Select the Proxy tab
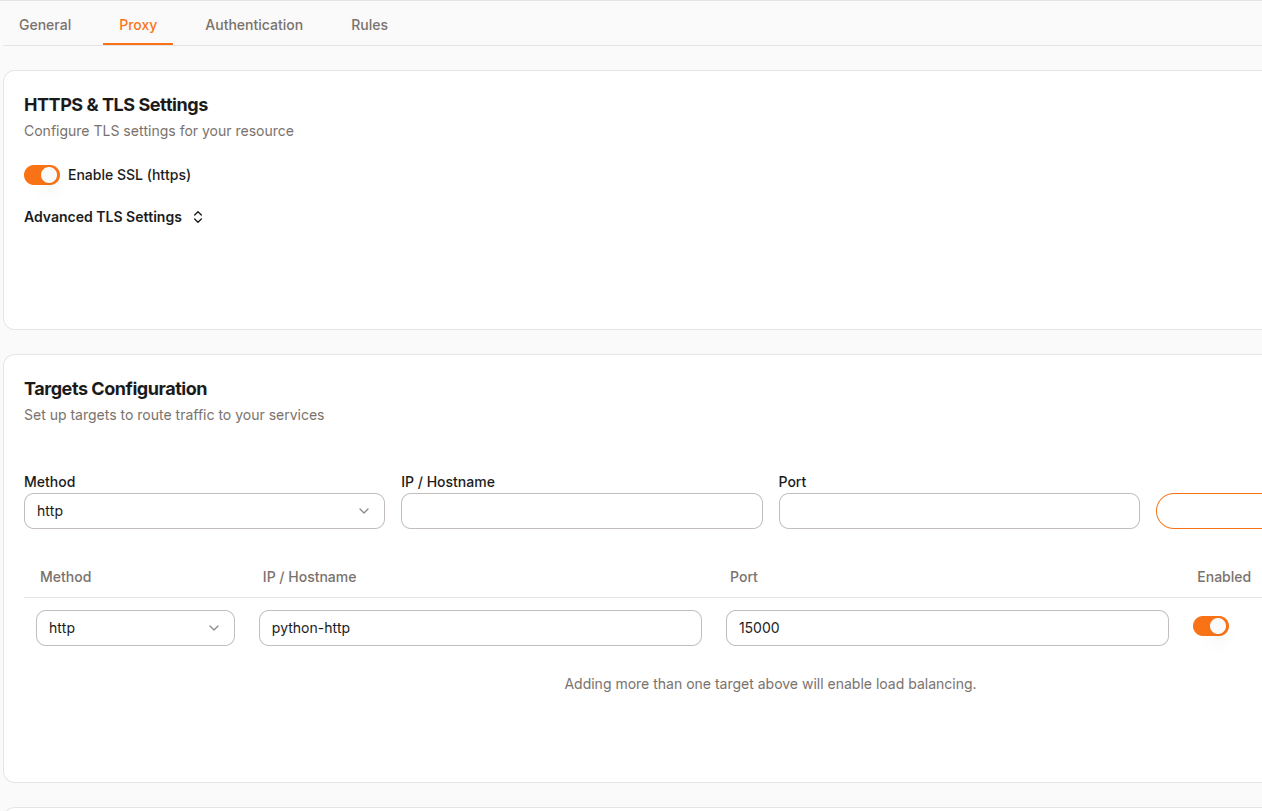 tap(138, 25)
